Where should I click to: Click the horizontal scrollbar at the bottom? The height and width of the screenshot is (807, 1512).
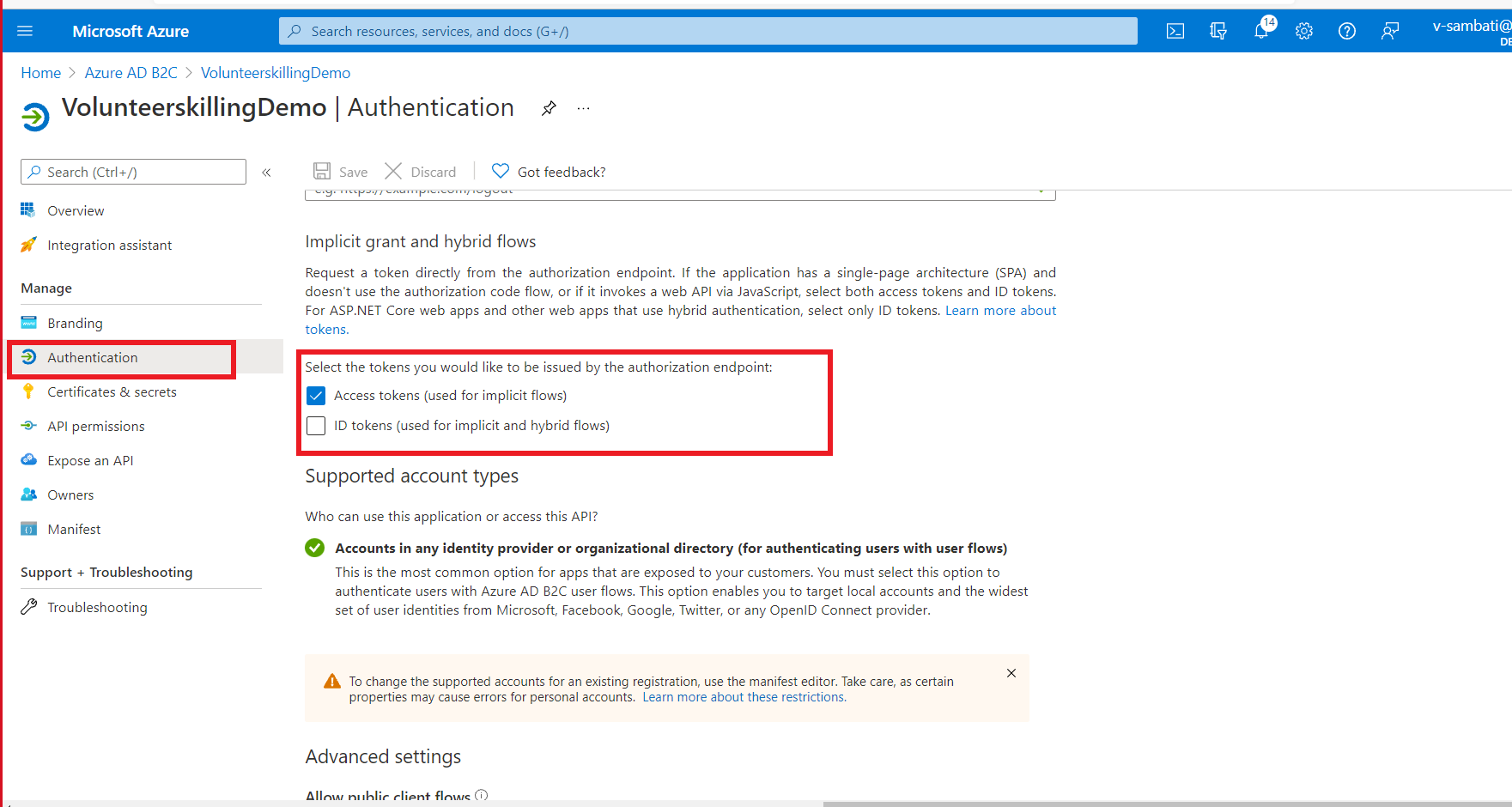(1168, 804)
